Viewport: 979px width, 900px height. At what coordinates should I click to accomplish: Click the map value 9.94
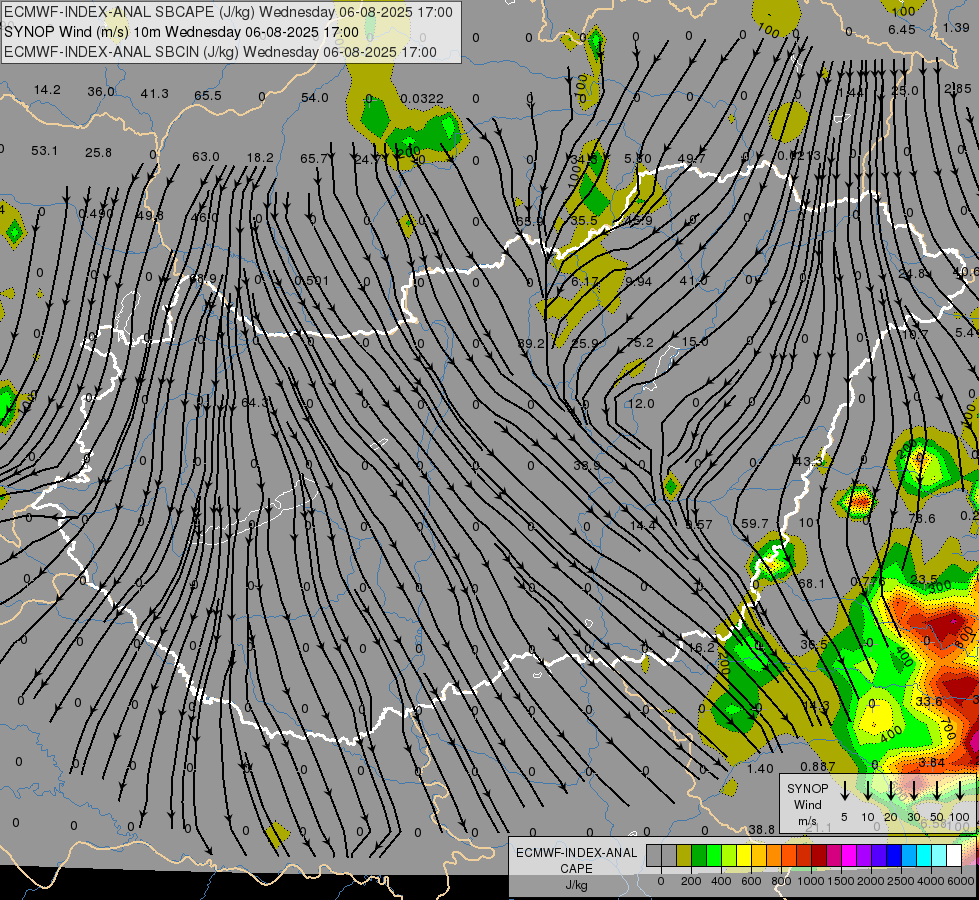[638, 282]
